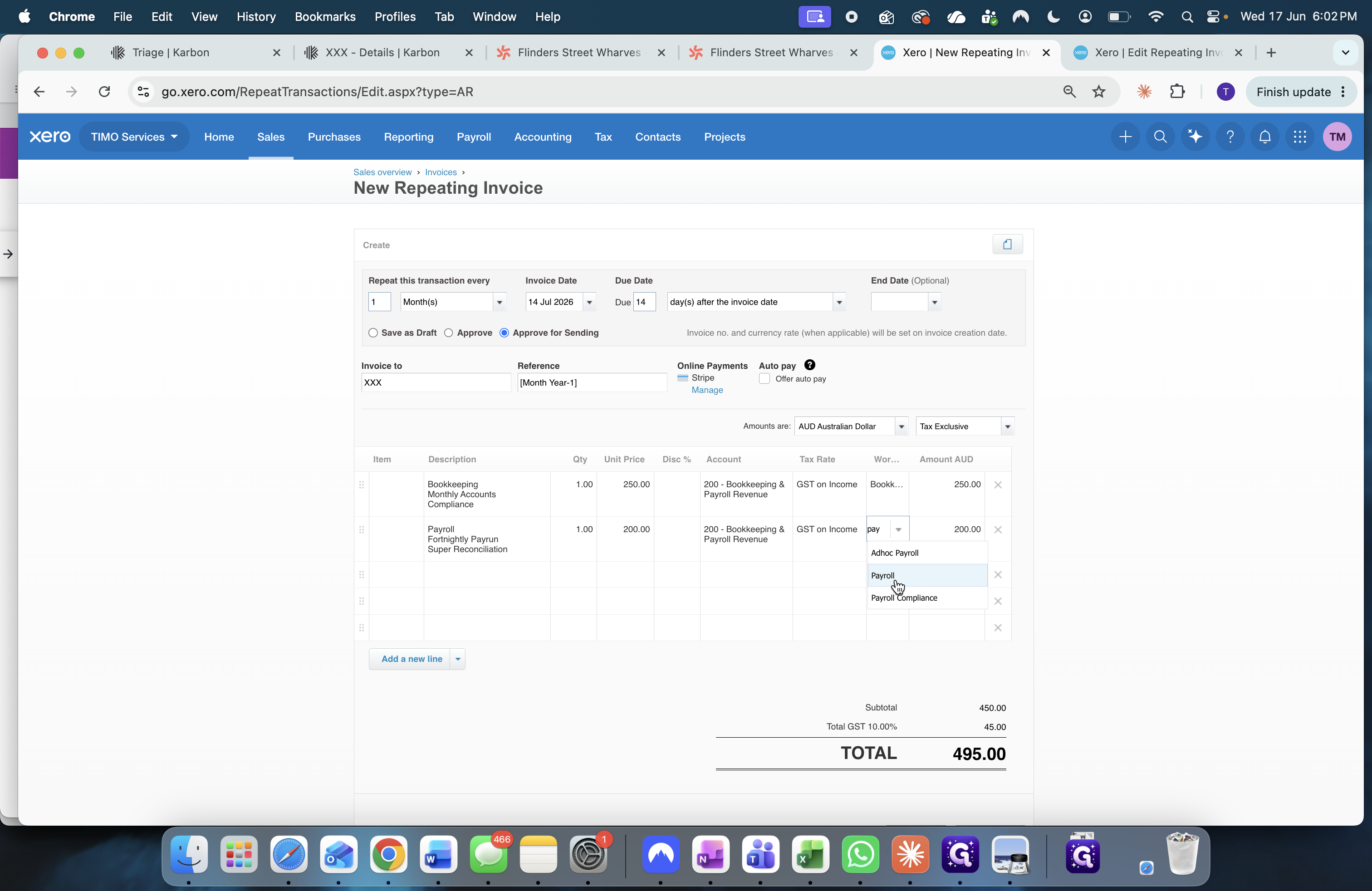Click the drag handle of the Bookkeeping row
The width and height of the screenshot is (1372, 891).
tap(362, 485)
